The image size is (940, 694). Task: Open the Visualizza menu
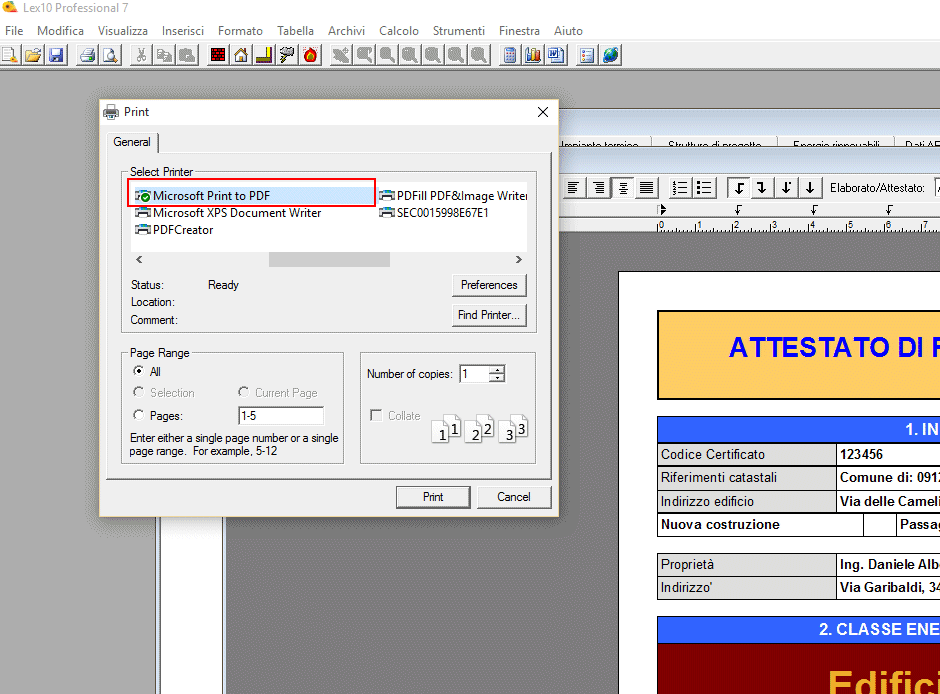[x=123, y=31]
